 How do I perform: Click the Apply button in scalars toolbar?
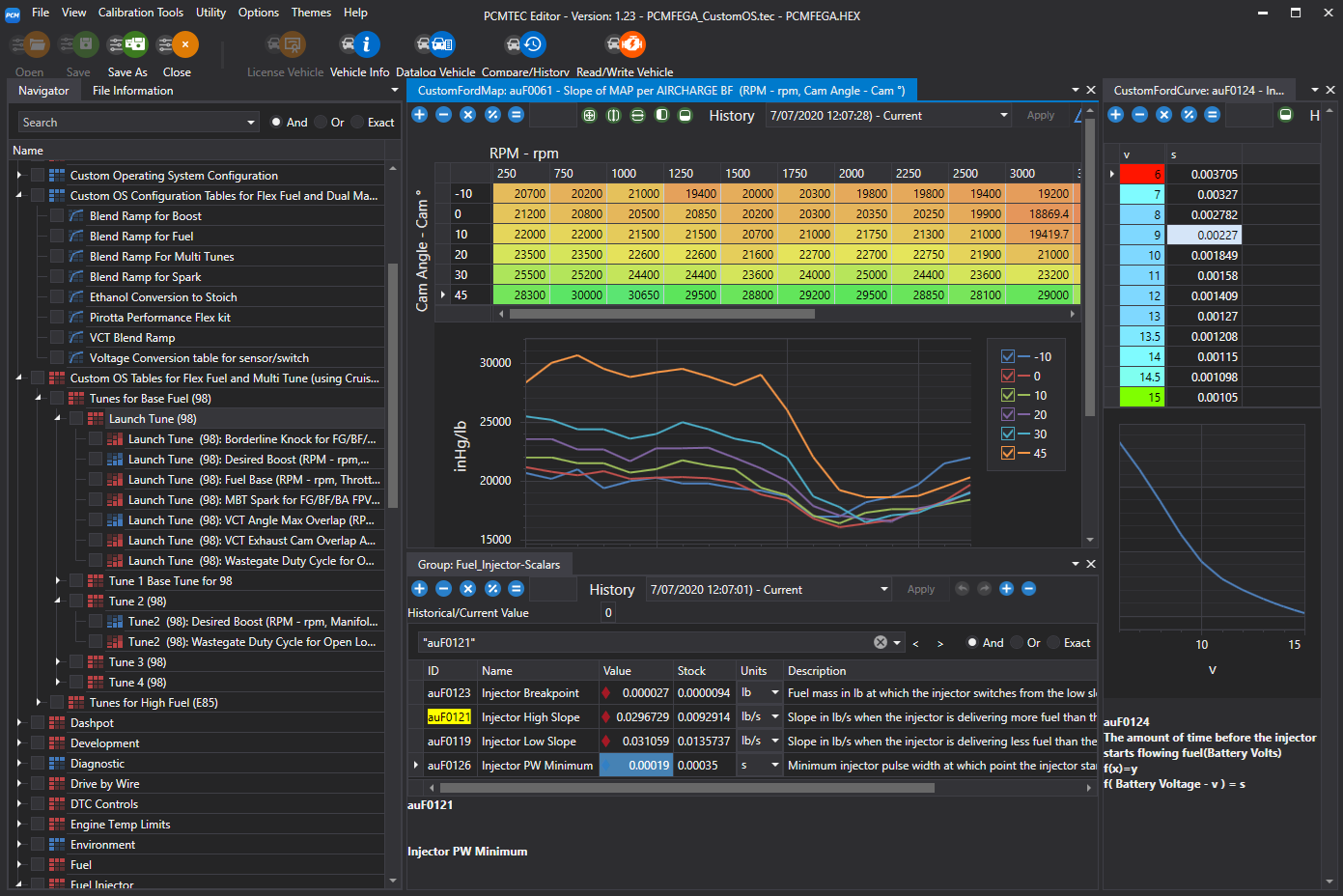pyautogui.click(x=921, y=589)
